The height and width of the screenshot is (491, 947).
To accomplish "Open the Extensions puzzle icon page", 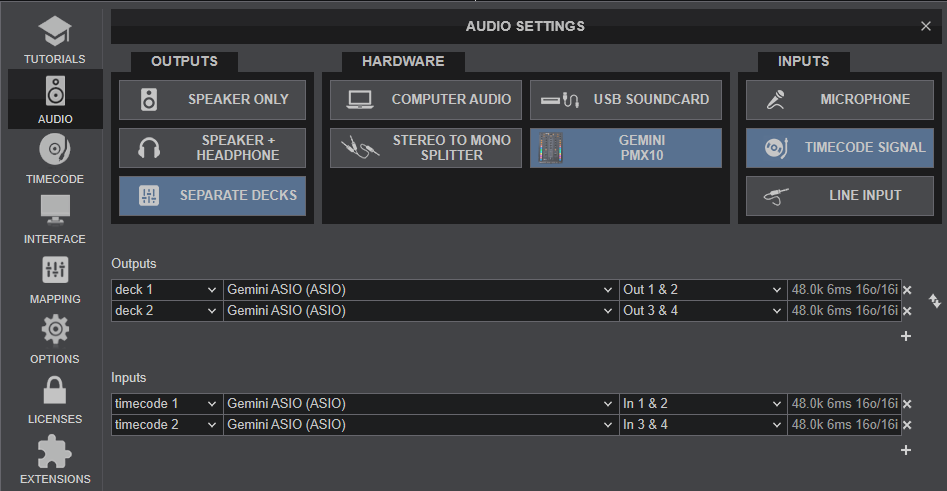I will (x=54, y=460).
